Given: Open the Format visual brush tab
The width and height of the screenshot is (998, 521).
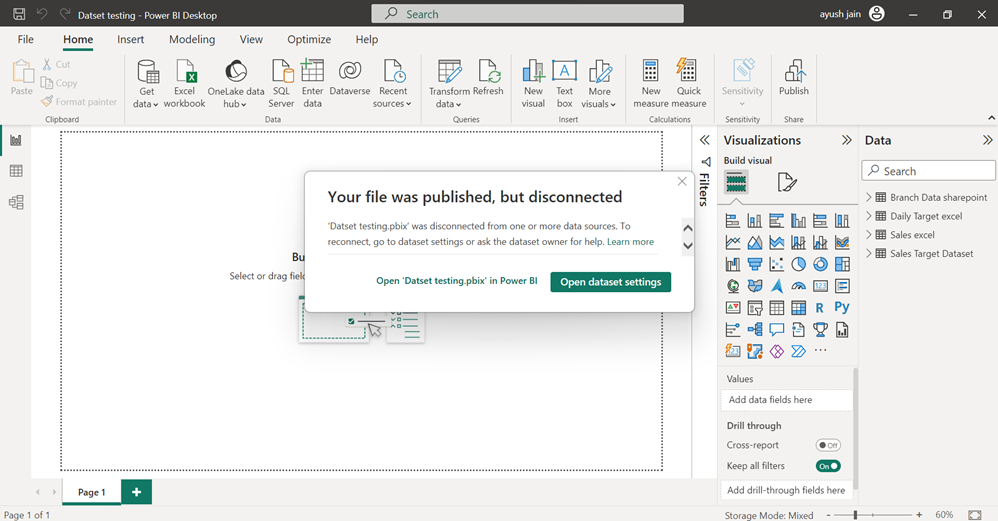Looking at the screenshot, I should 787,183.
